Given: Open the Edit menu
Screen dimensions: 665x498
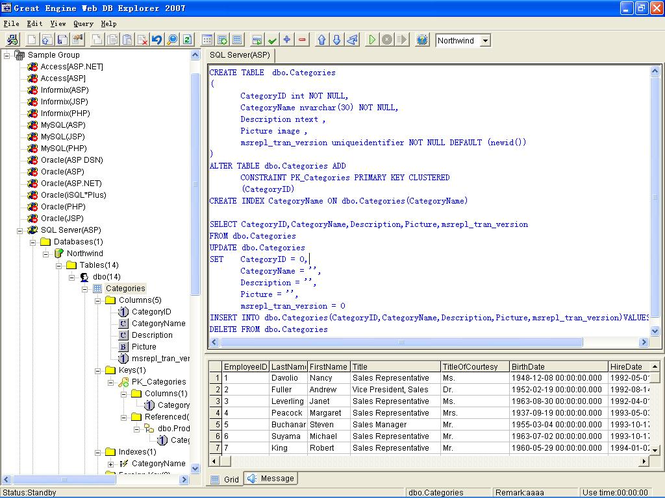Looking at the screenshot, I should [x=34, y=24].
